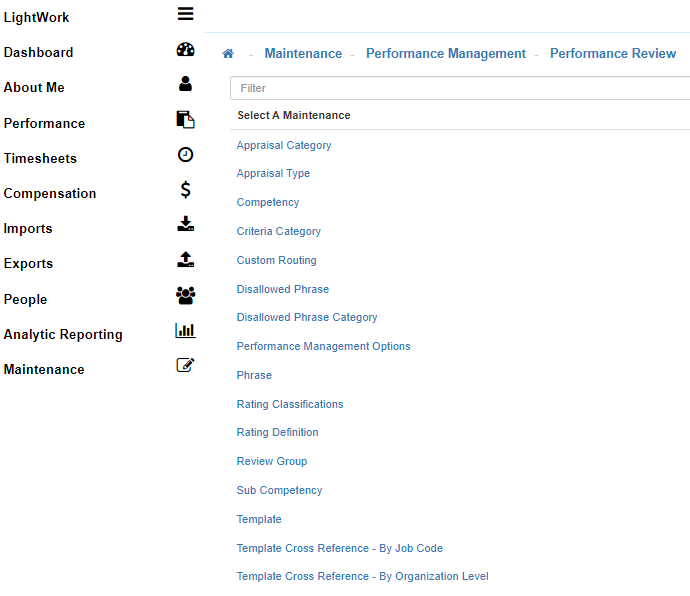This screenshot has height=596, width=690.
Task: Open Template Cross Reference - By Job Code
Action: pyautogui.click(x=339, y=548)
